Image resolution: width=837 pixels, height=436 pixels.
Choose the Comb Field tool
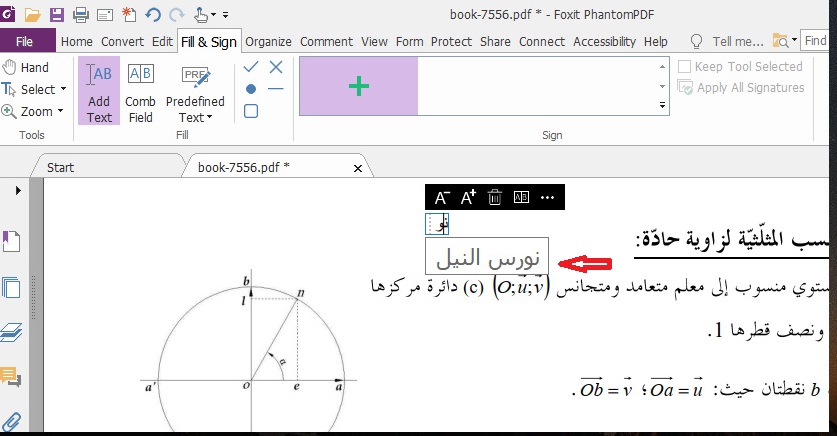tap(140, 90)
